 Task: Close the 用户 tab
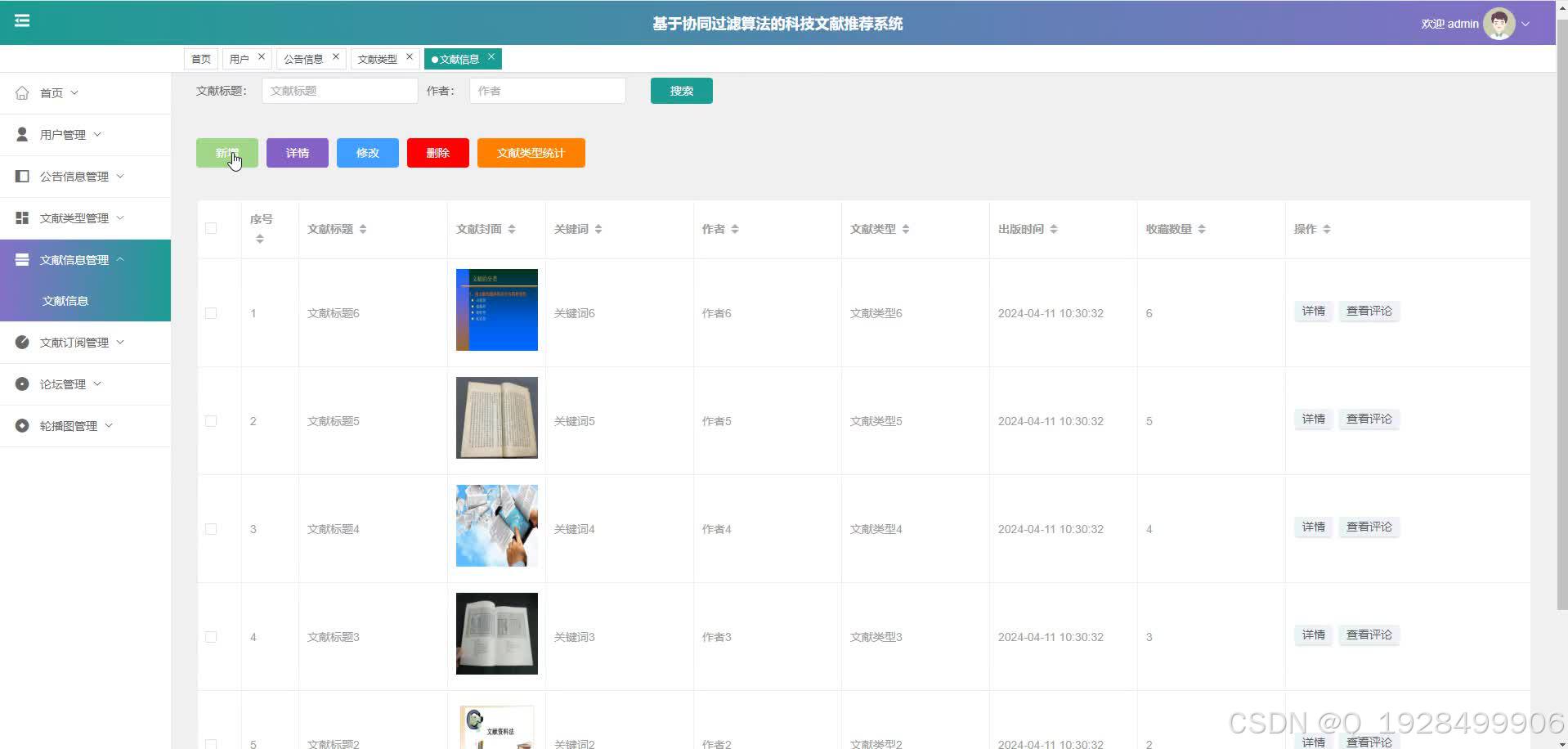click(x=262, y=56)
